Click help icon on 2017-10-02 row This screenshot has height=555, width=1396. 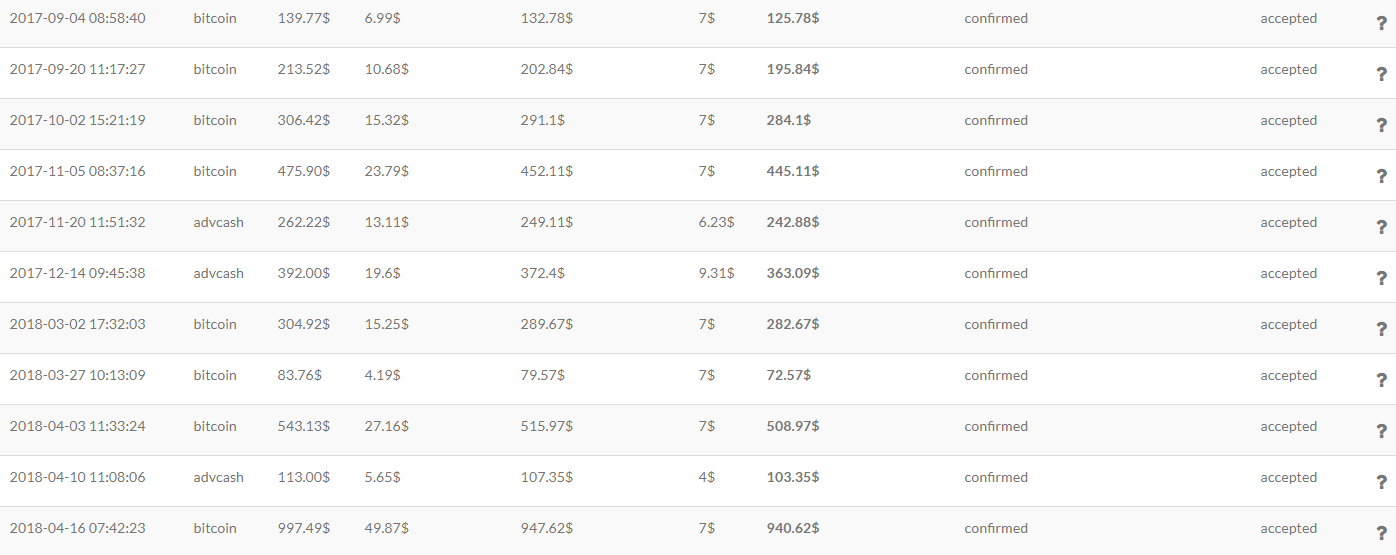tap(1381, 125)
